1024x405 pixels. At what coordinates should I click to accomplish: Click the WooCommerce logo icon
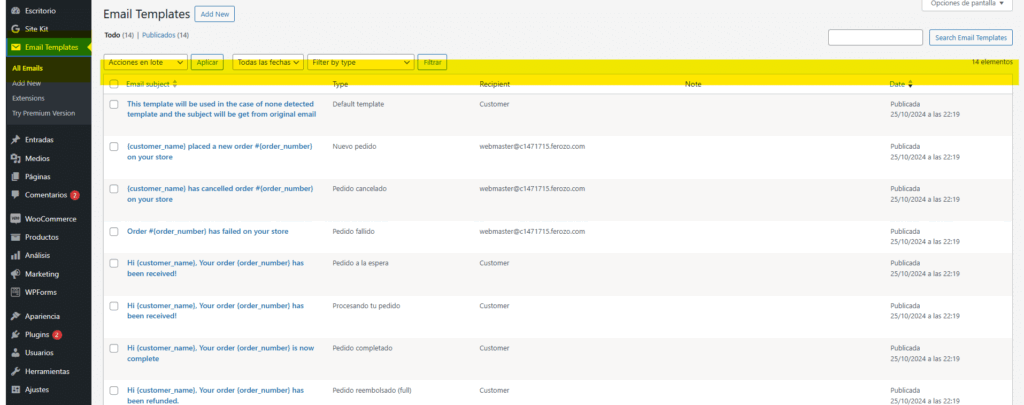click(x=16, y=219)
